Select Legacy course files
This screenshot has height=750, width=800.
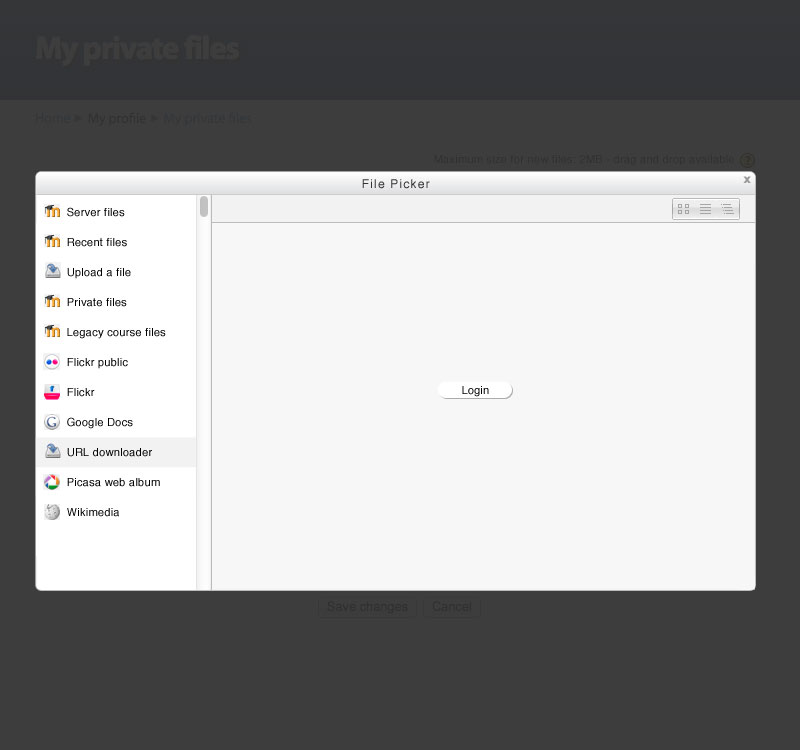pyautogui.click(x=116, y=332)
